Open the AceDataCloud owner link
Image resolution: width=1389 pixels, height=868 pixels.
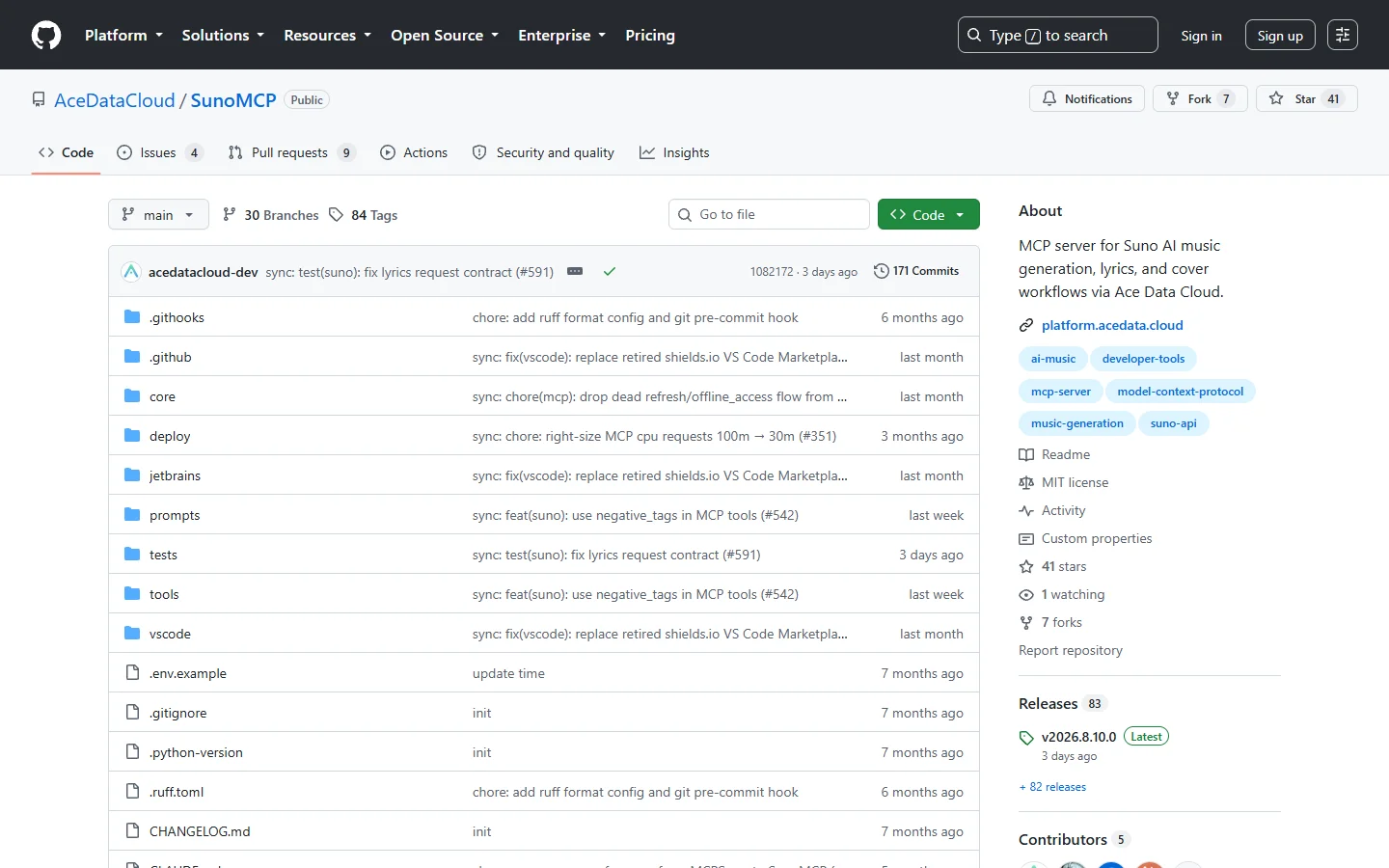pos(115,100)
